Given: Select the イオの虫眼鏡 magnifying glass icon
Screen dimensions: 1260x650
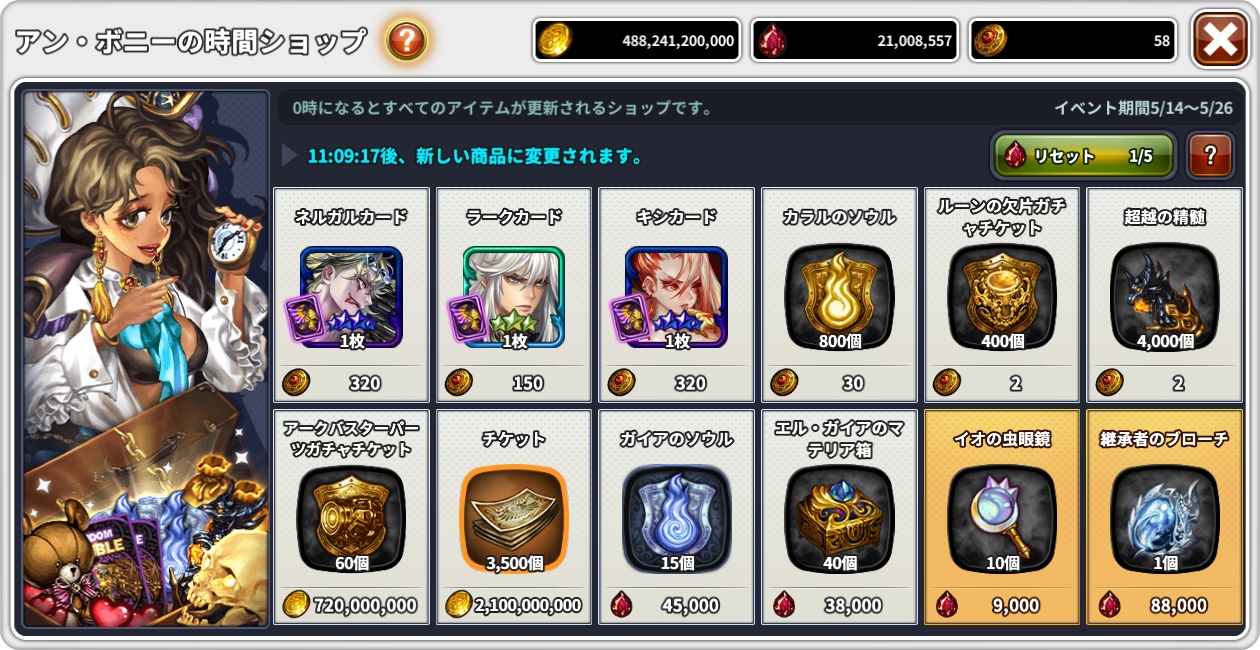Looking at the screenshot, I should tap(1002, 519).
